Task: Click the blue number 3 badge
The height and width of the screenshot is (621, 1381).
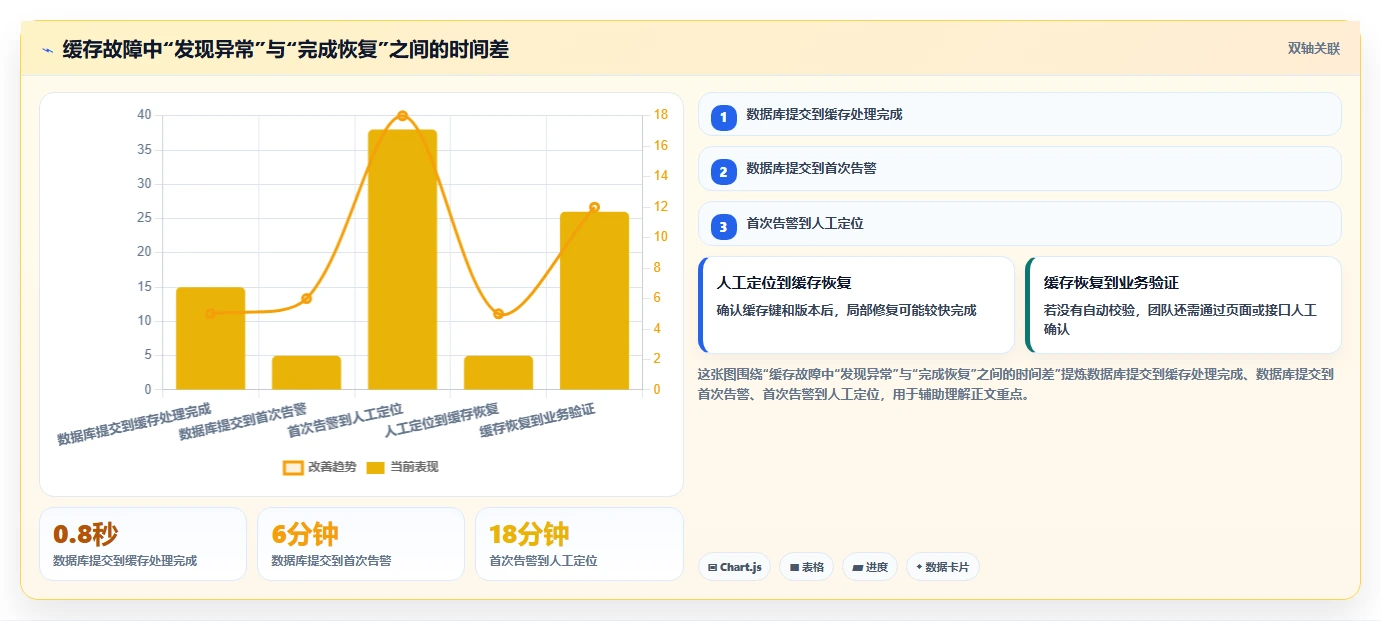Action: click(x=724, y=226)
